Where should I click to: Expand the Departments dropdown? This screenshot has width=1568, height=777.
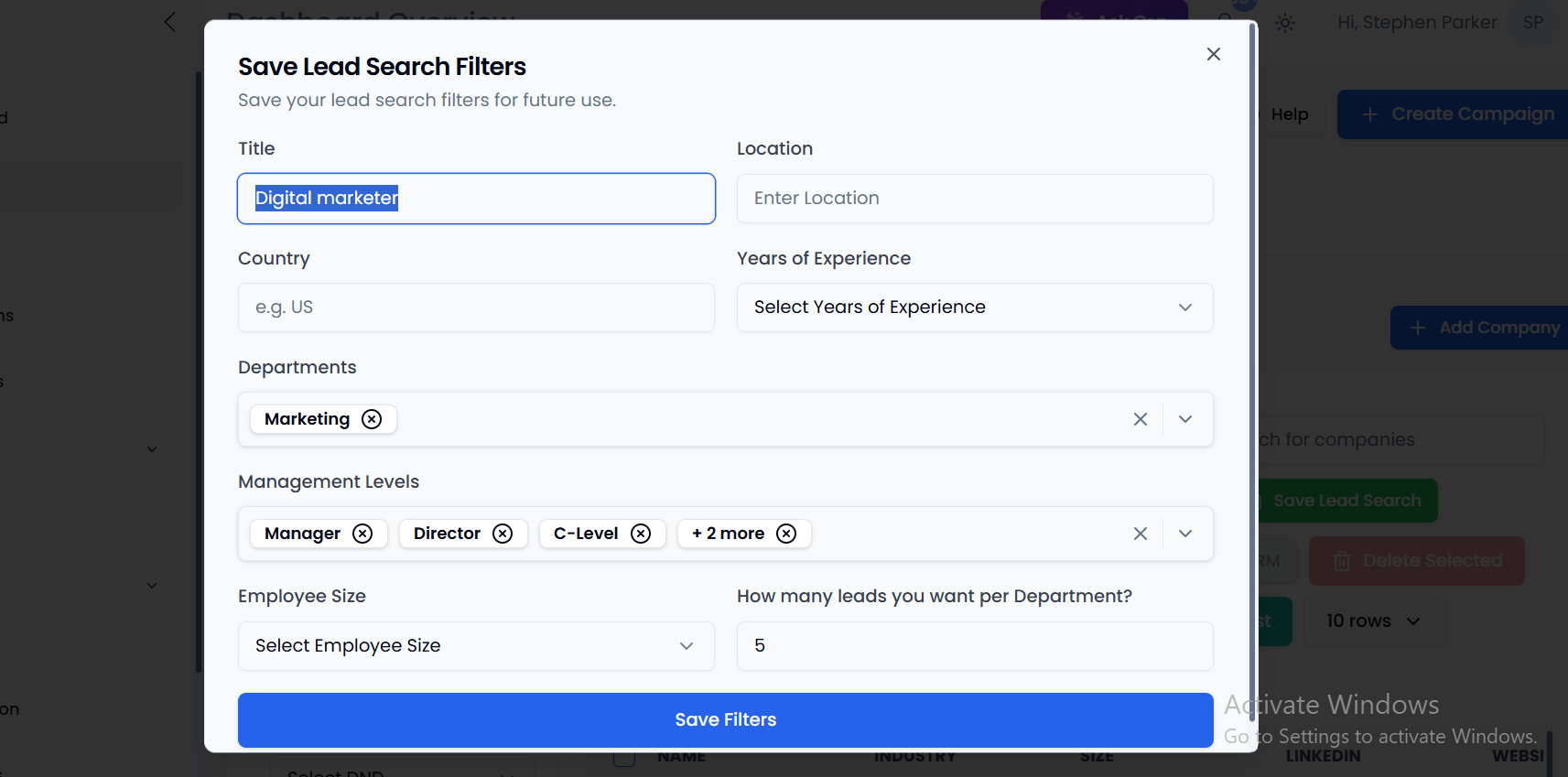(1185, 419)
